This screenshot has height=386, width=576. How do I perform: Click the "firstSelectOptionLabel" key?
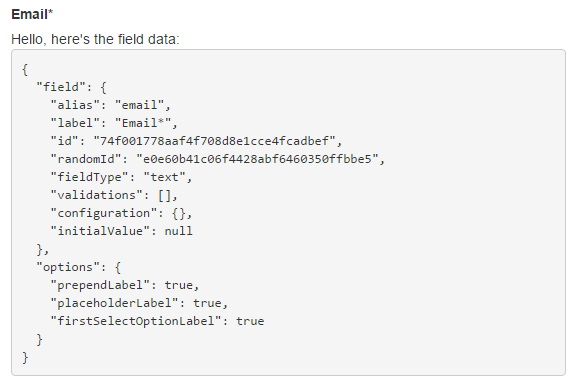(136, 321)
